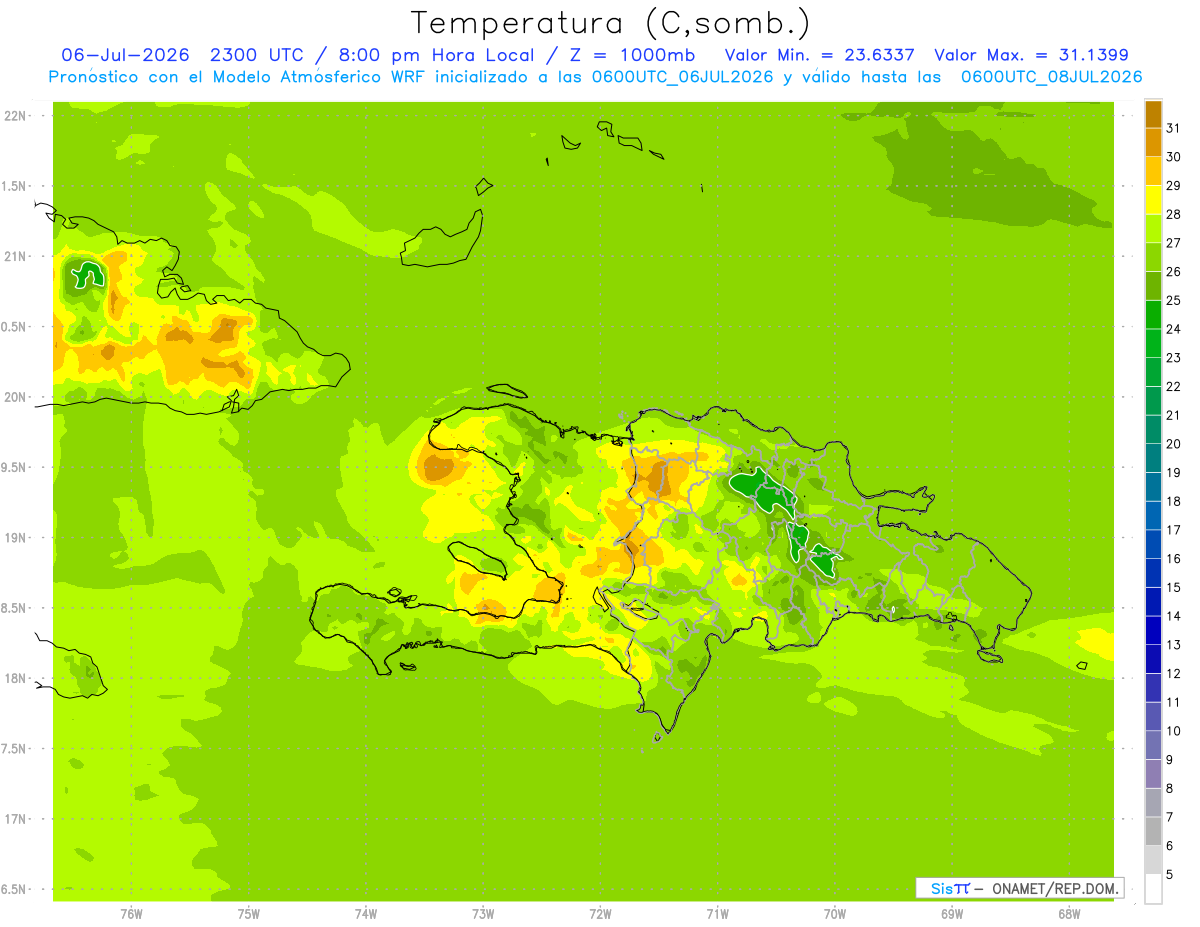Click the color scale label "5"
The width and height of the screenshot is (1200, 927).
tap(1170, 874)
